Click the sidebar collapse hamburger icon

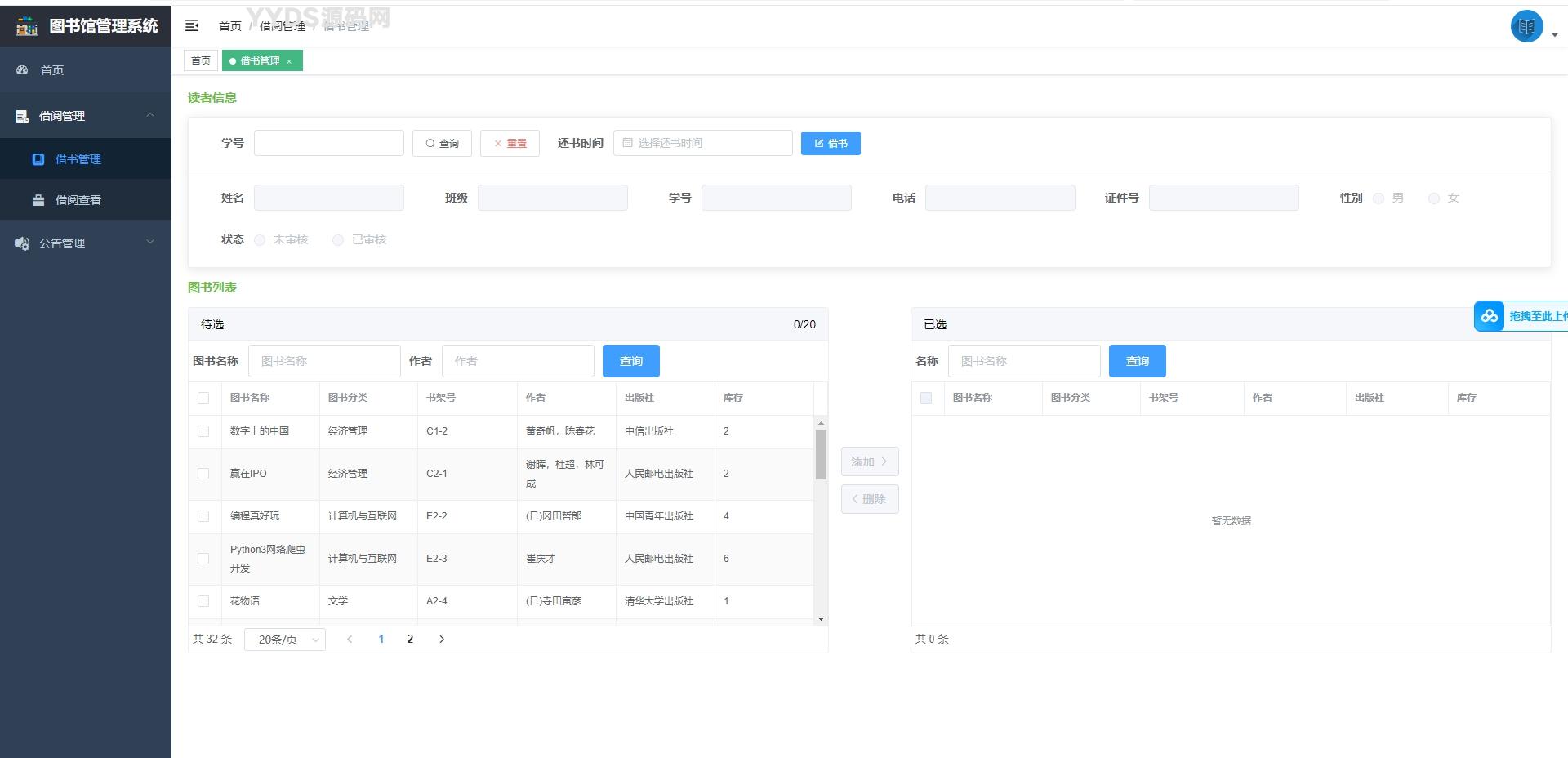tap(192, 25)
